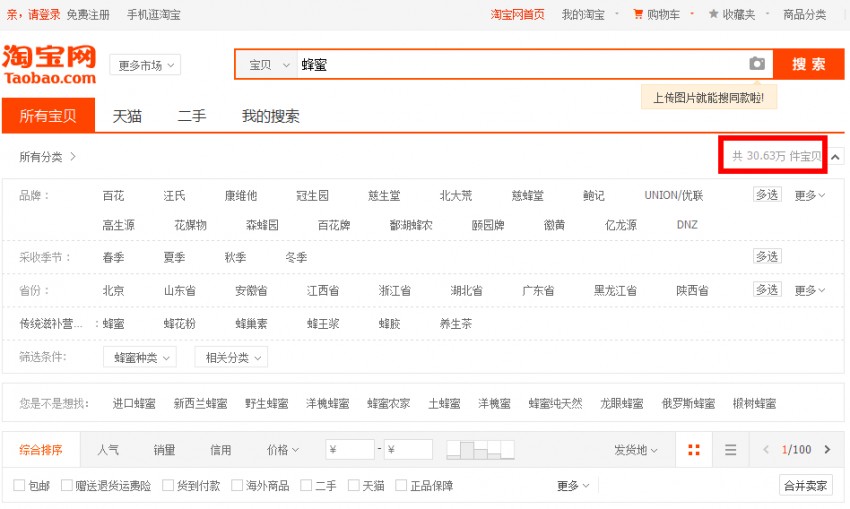Open 商品分类 link
The height and width of the screenshot is (509, 850).
pos(804,14)
